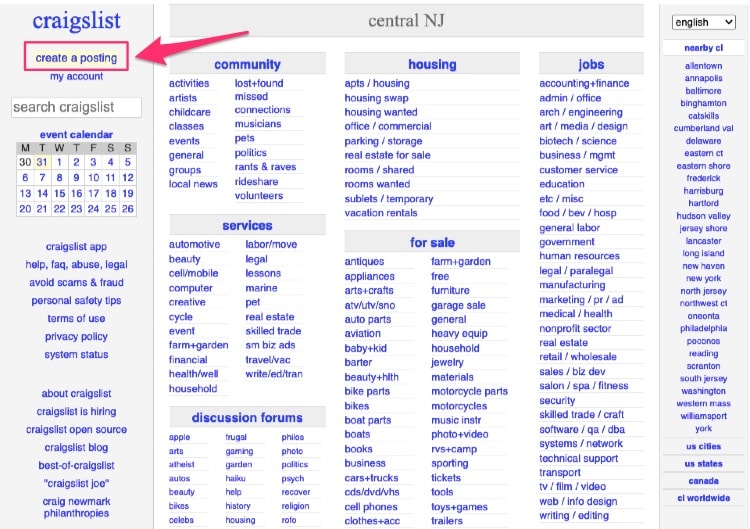Viewport: 750px width, 529px height.
Task: Select day 15 in event calendar
Action: point(59,193)
